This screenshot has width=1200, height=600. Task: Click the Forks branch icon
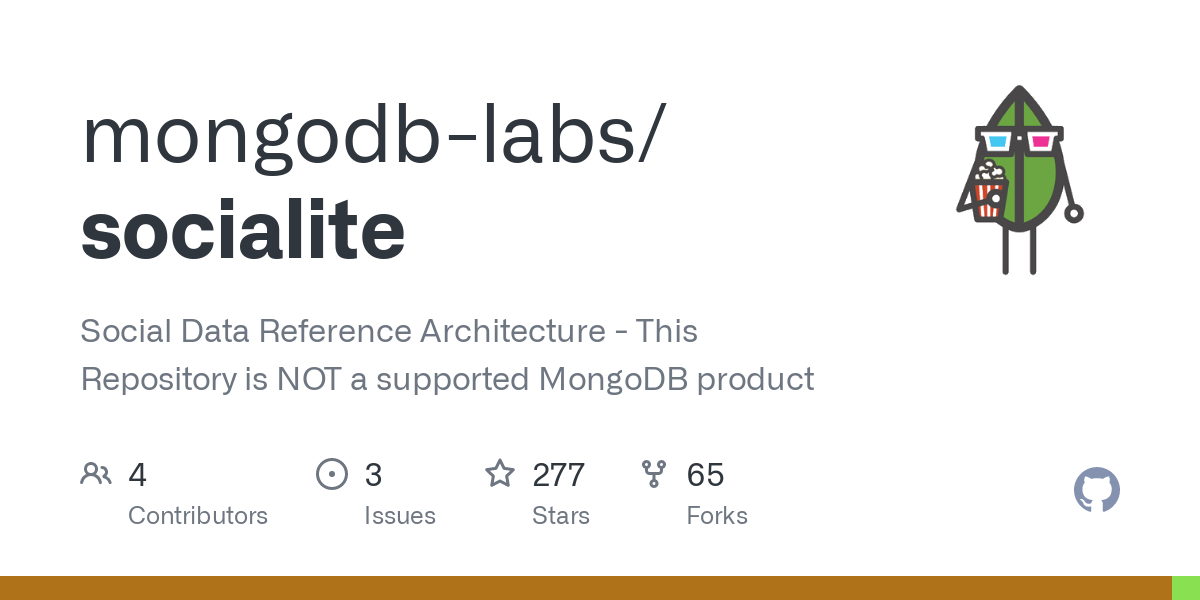654,473
